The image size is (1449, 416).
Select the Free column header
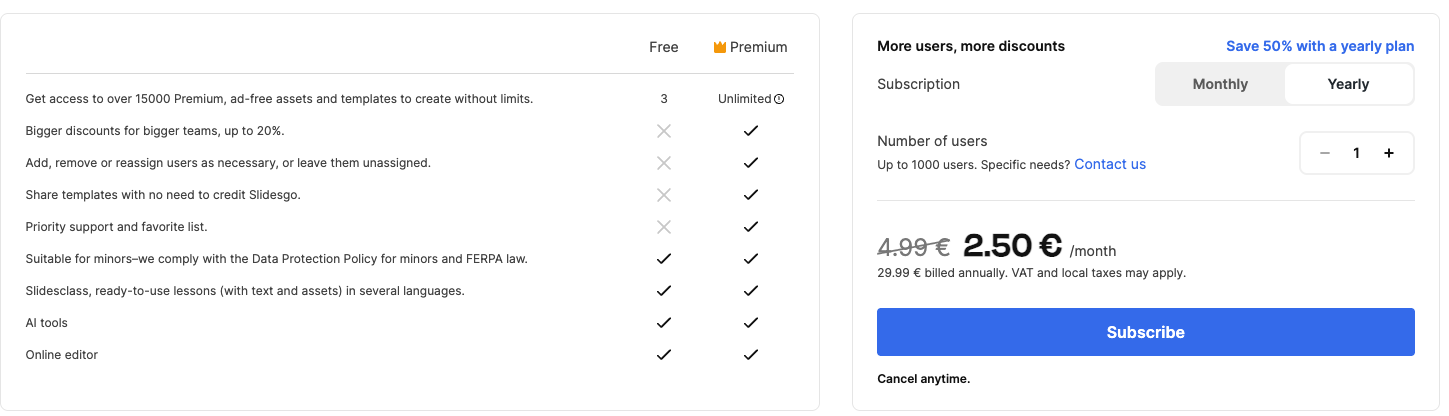coord(664,47)
